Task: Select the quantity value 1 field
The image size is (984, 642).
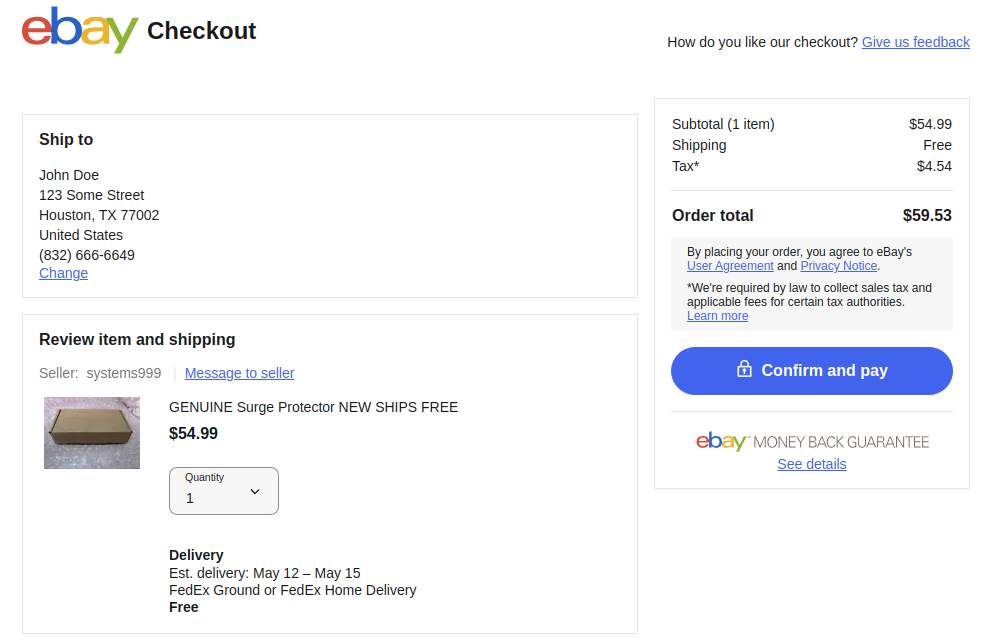Action: 223,491
